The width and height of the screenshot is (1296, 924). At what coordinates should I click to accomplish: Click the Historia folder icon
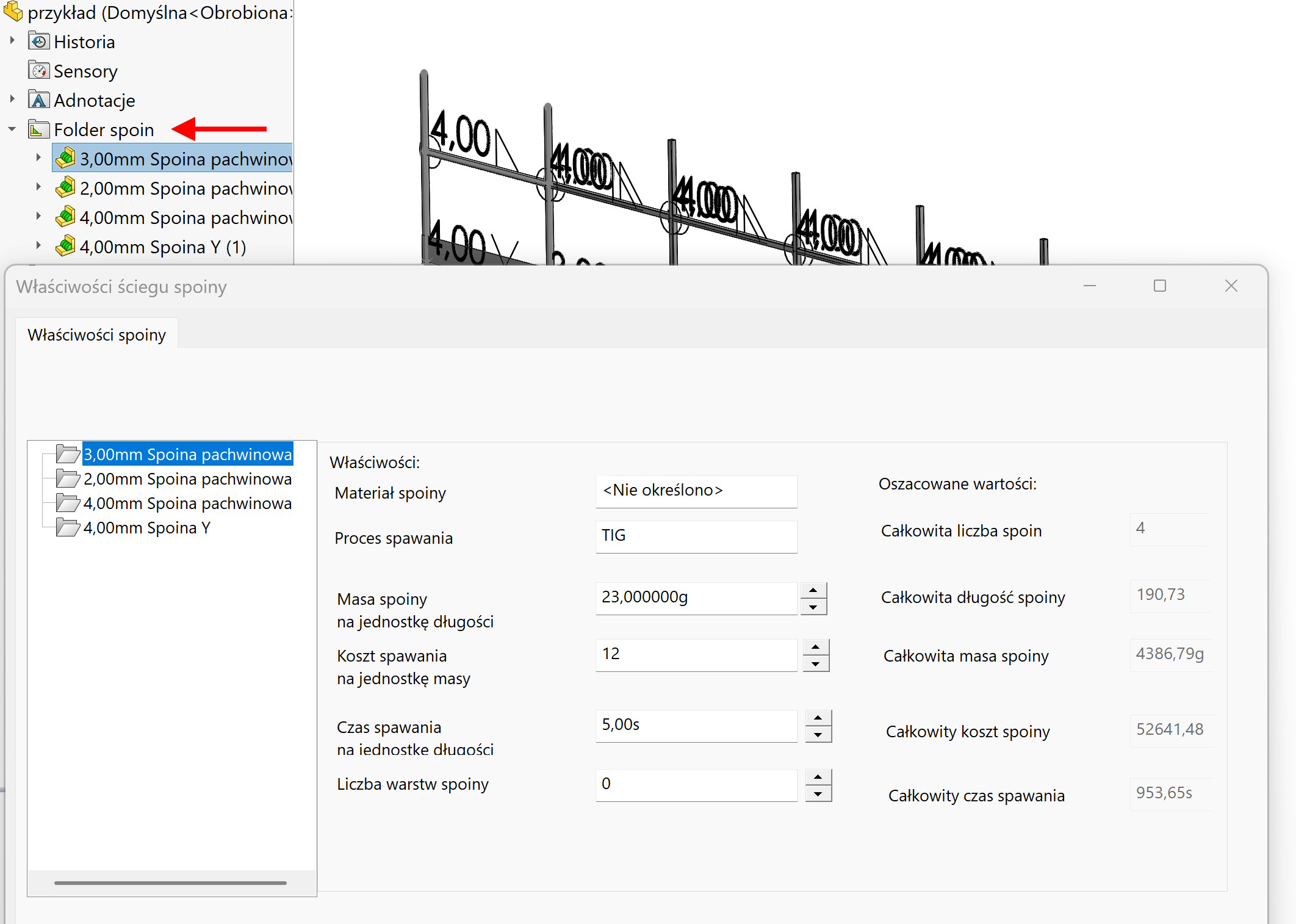point(39,42)
